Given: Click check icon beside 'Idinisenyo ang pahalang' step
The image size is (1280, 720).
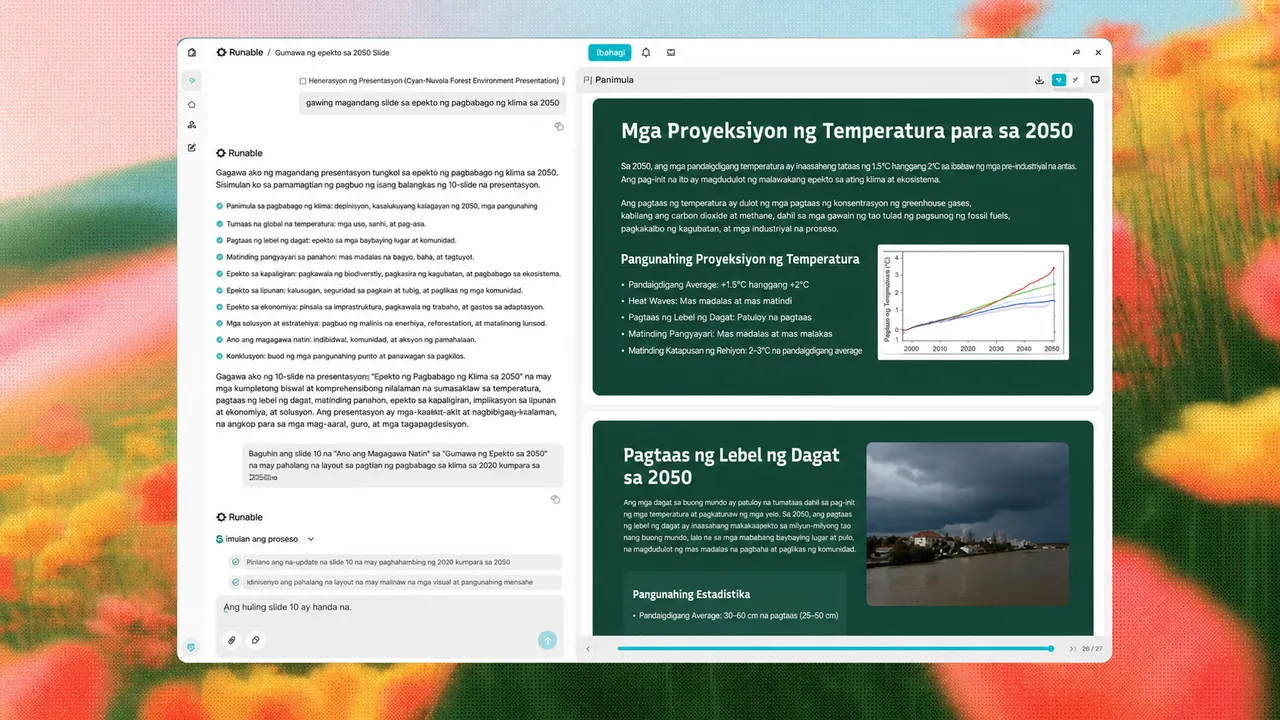Looking at the screenshot, I should pyautogui.click(x=236, y=582).
